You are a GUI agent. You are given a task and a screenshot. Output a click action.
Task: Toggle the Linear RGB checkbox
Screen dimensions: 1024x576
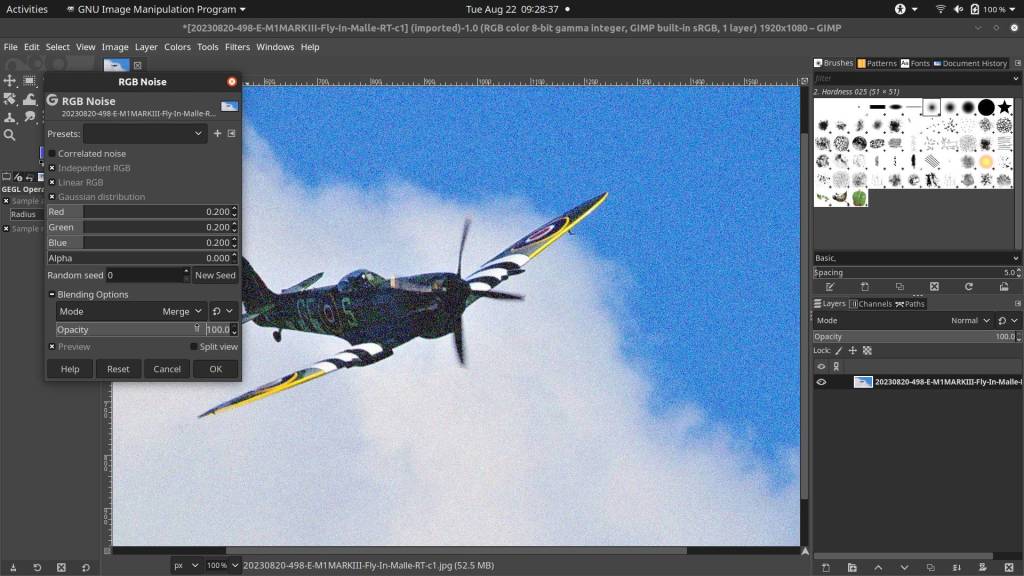click(x=52, y=182)
